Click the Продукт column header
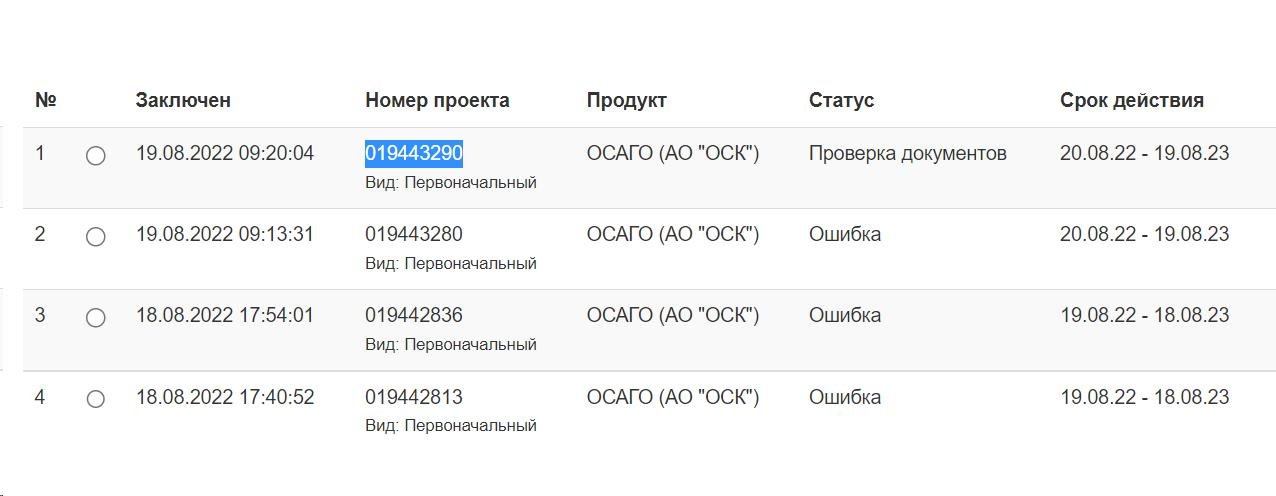 click(627, 100)
